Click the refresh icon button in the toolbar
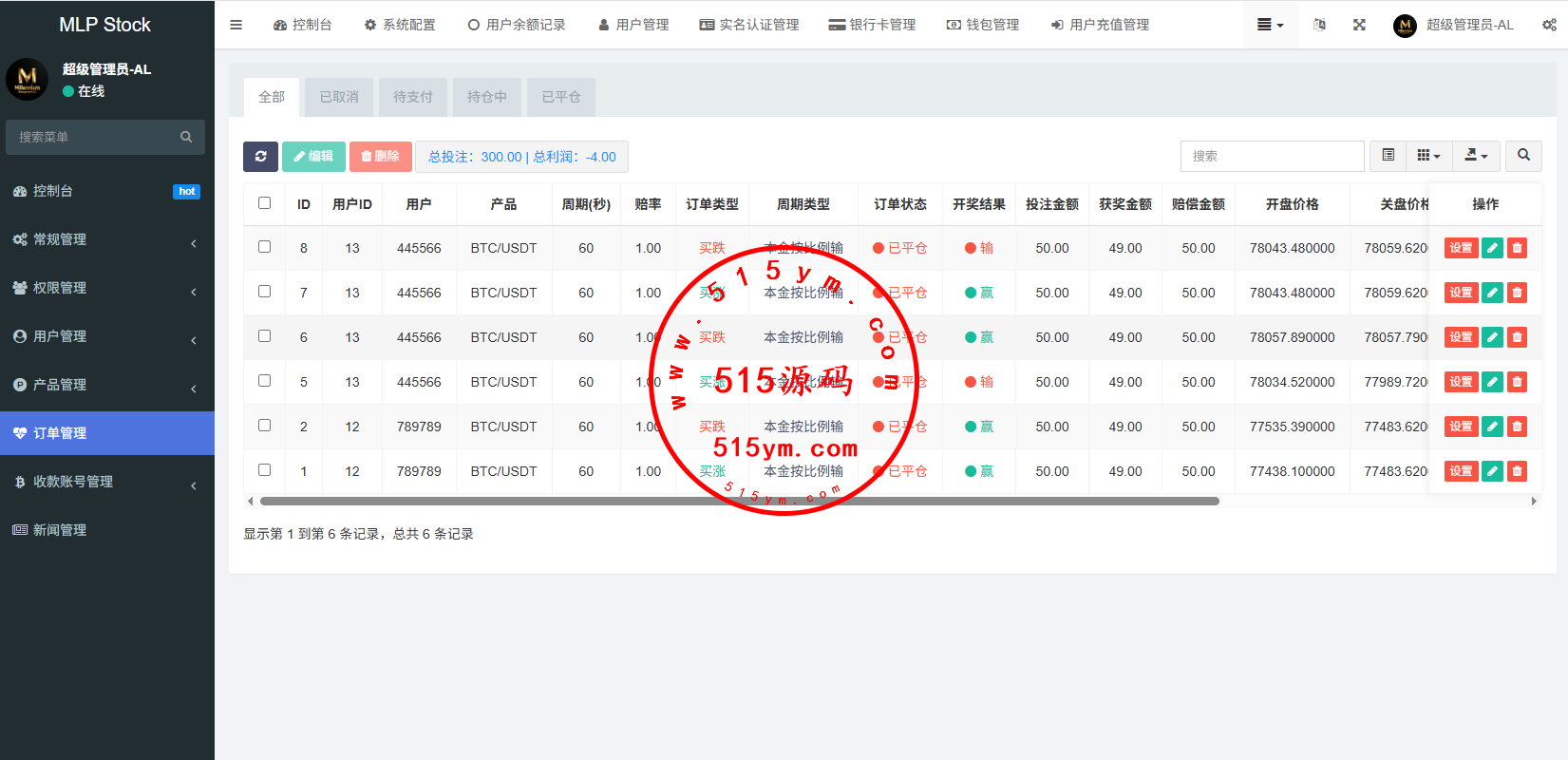The image size is (1568, 760). pos(260,157)
